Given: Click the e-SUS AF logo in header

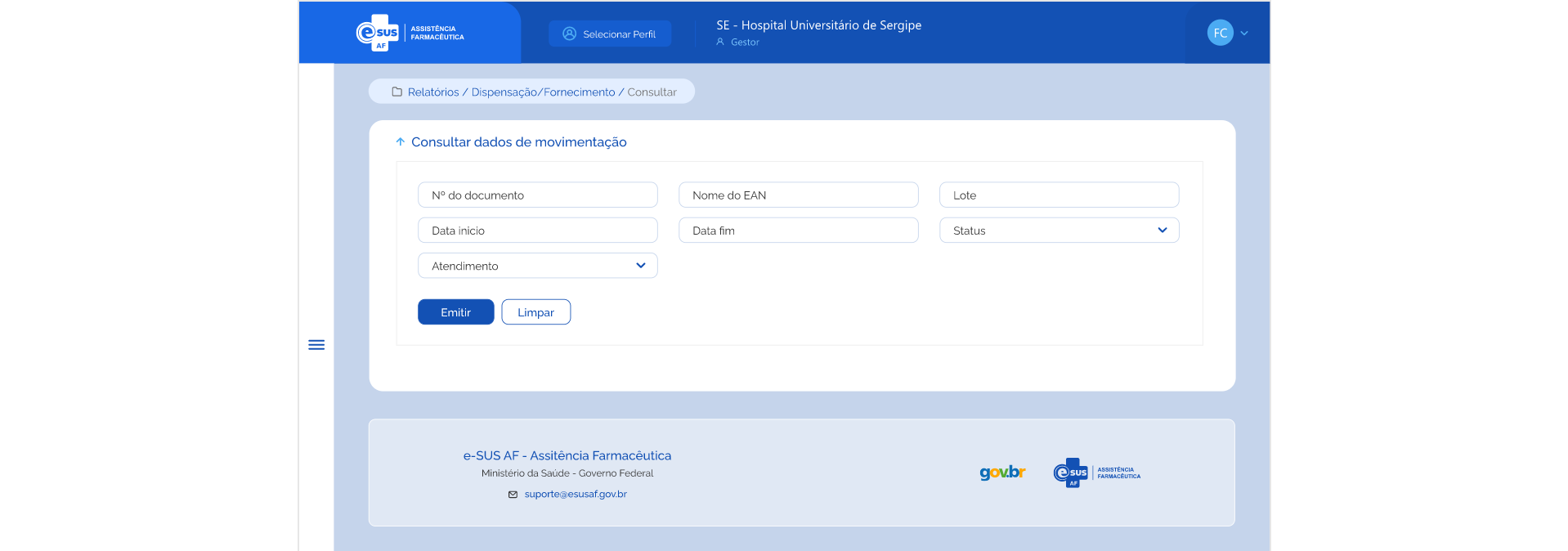Looking at the screenshot, I should [410, 33].
